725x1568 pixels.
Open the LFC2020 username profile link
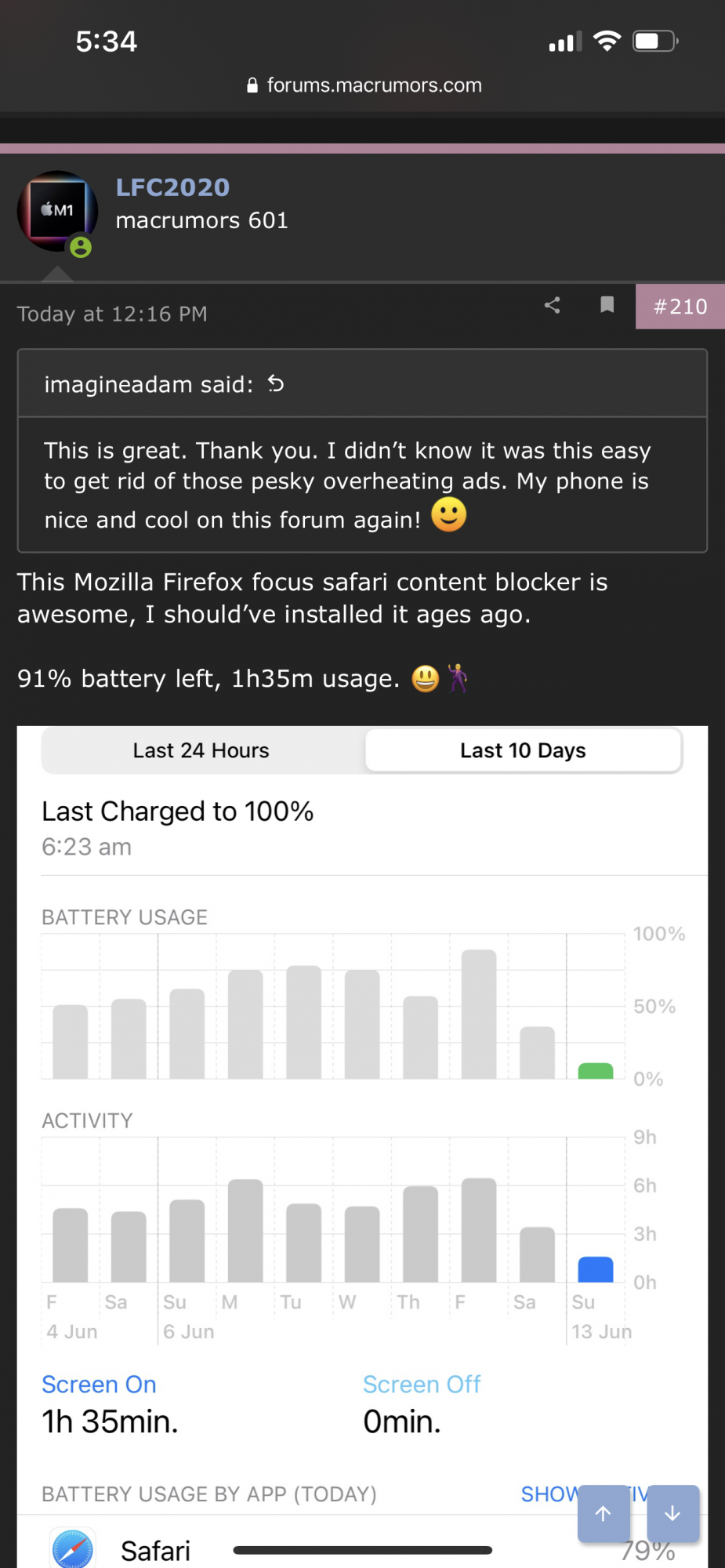pos(172,187)
